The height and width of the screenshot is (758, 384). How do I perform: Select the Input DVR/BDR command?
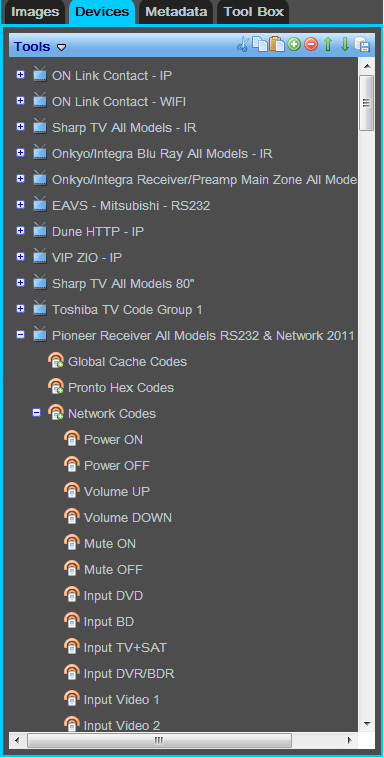[129, 674]
